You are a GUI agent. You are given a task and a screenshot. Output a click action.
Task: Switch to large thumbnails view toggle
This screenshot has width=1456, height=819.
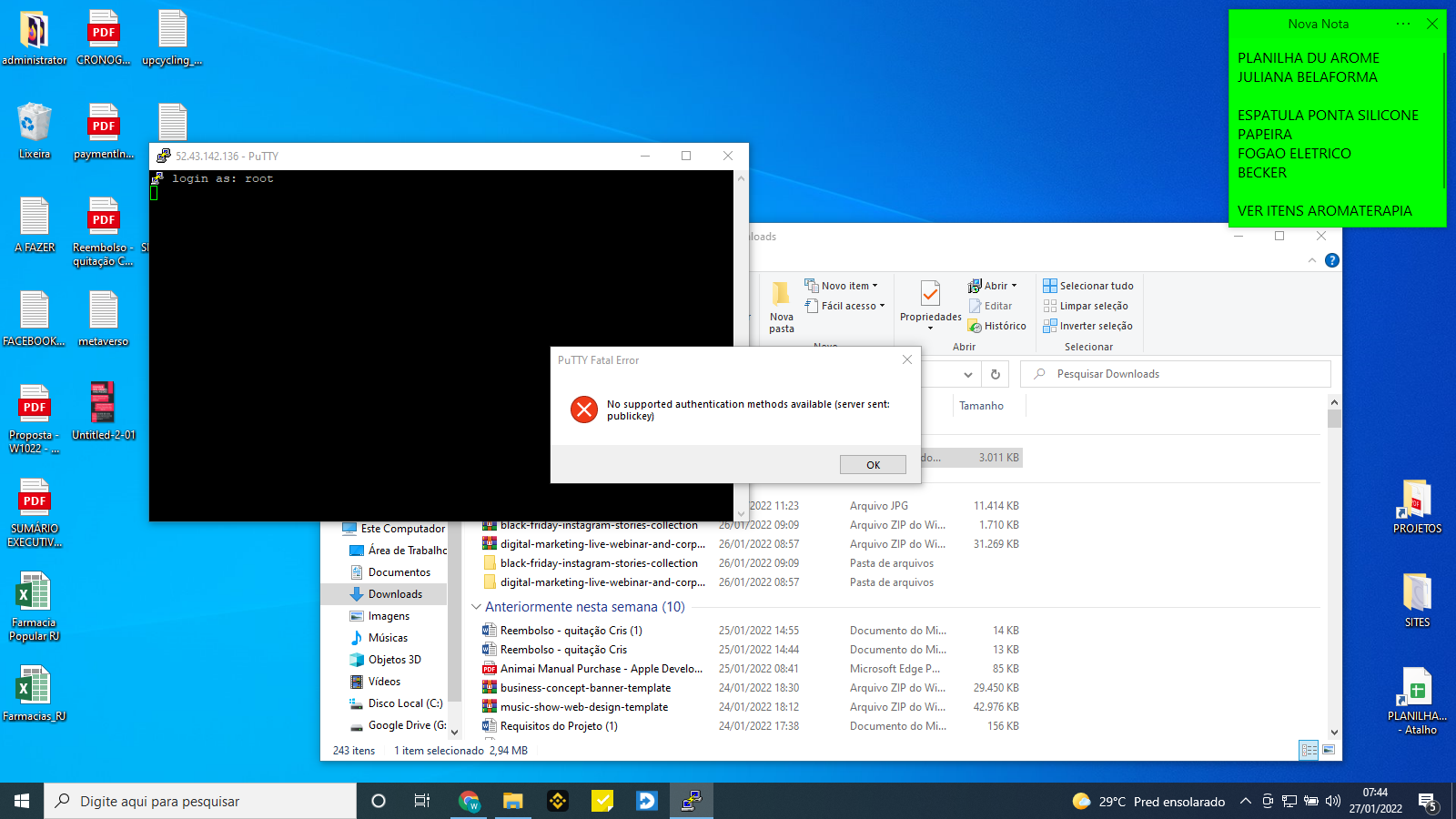coord(1329,750)
